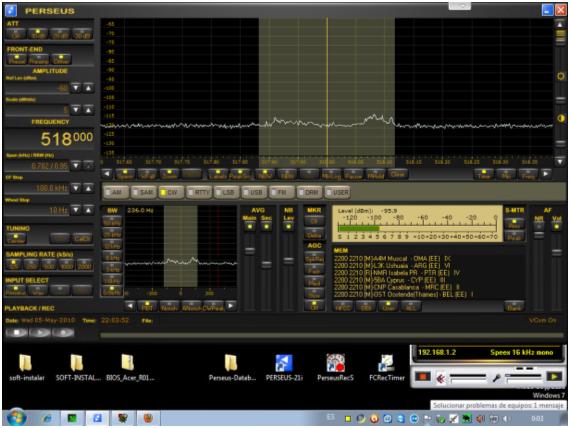Open the PerseusRecS desktop icon
This screenshot has width=571, height=428.
pos(335,367)
